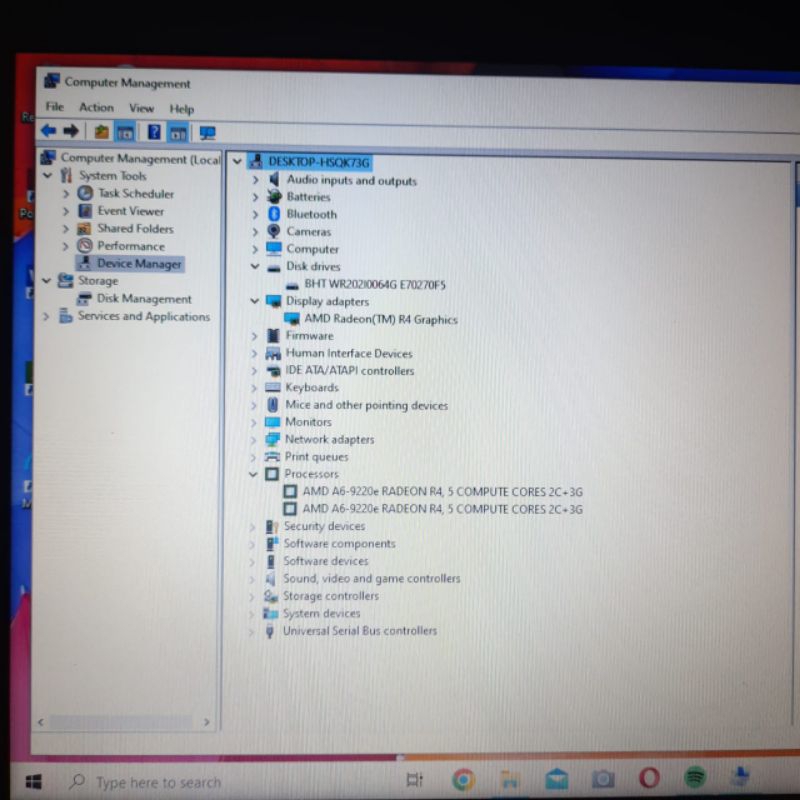Screen dimensions: 800x800
Task: Select the Computer device category
Action: 312,249
